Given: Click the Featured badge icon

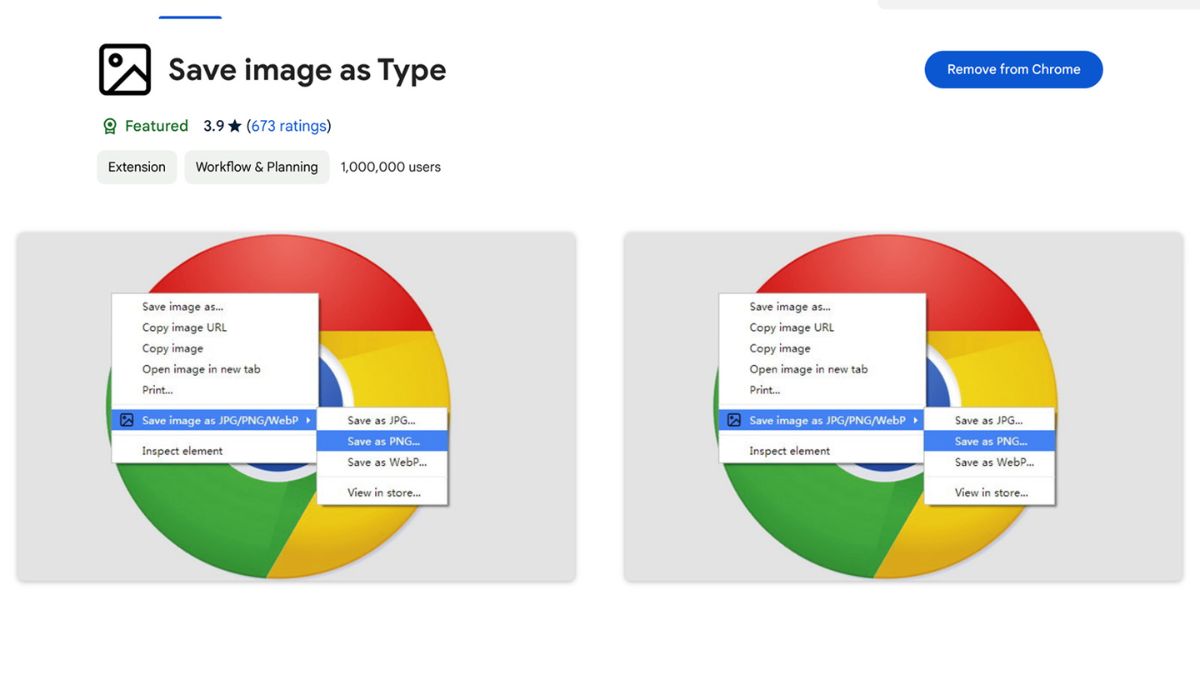Looking at the screenshot, I should [x=109, y=126].
